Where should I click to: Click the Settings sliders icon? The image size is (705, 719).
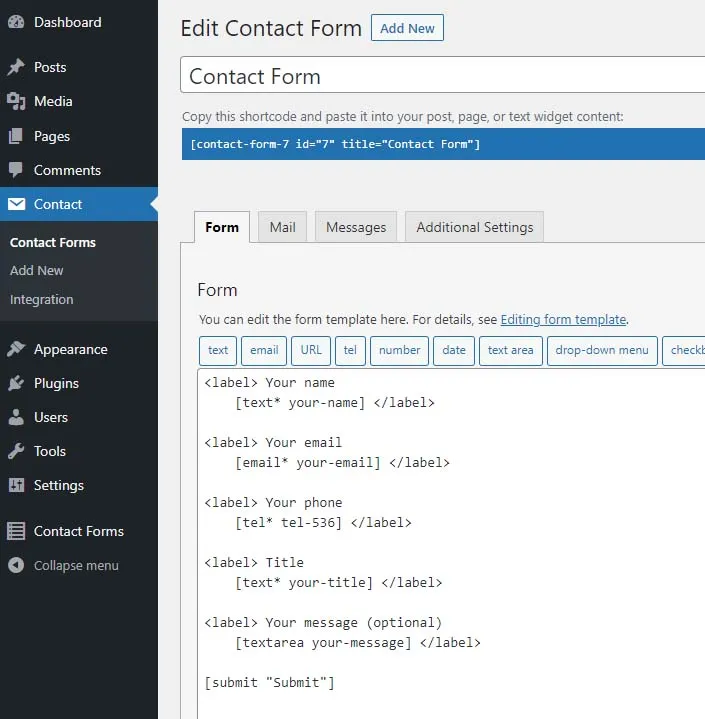pyautogui.click(x=16, y=485)
